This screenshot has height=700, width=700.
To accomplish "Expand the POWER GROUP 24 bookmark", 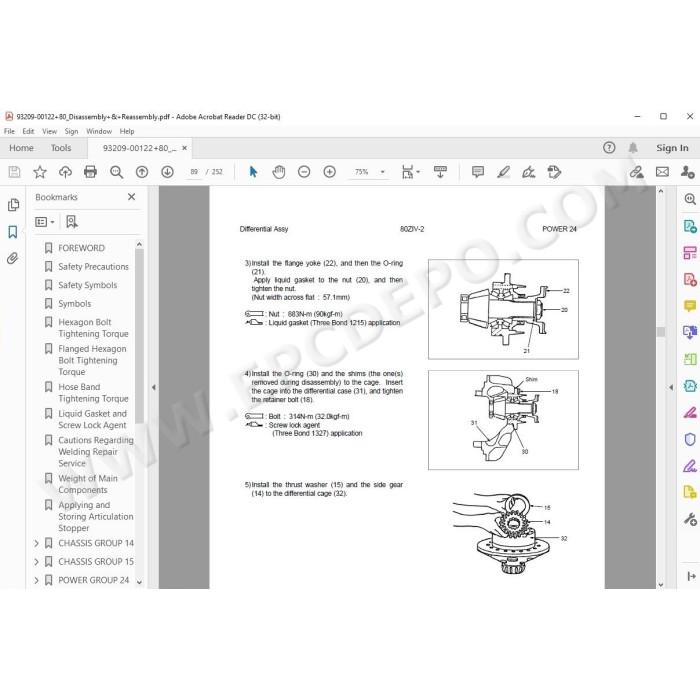I will pos(36,580).
